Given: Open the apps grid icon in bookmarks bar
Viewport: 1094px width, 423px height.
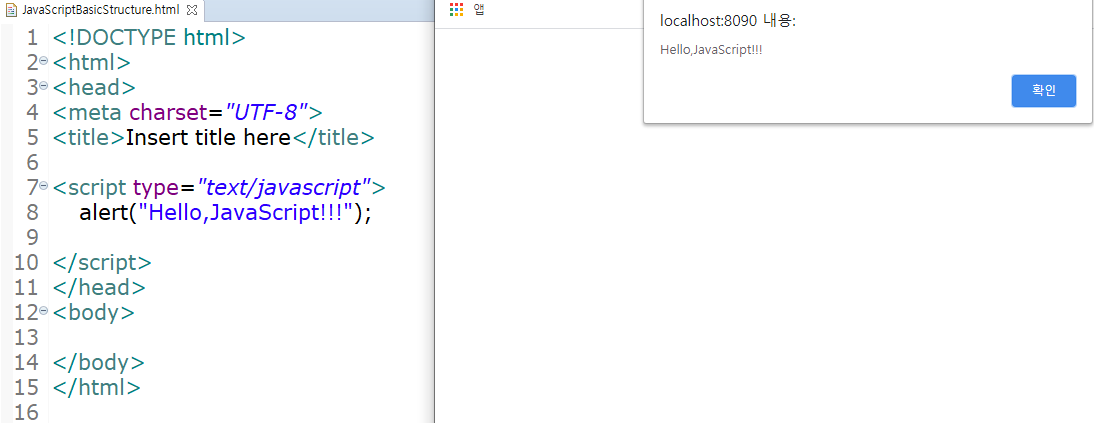Looking at the screenshot, I should tap(456, 10).
